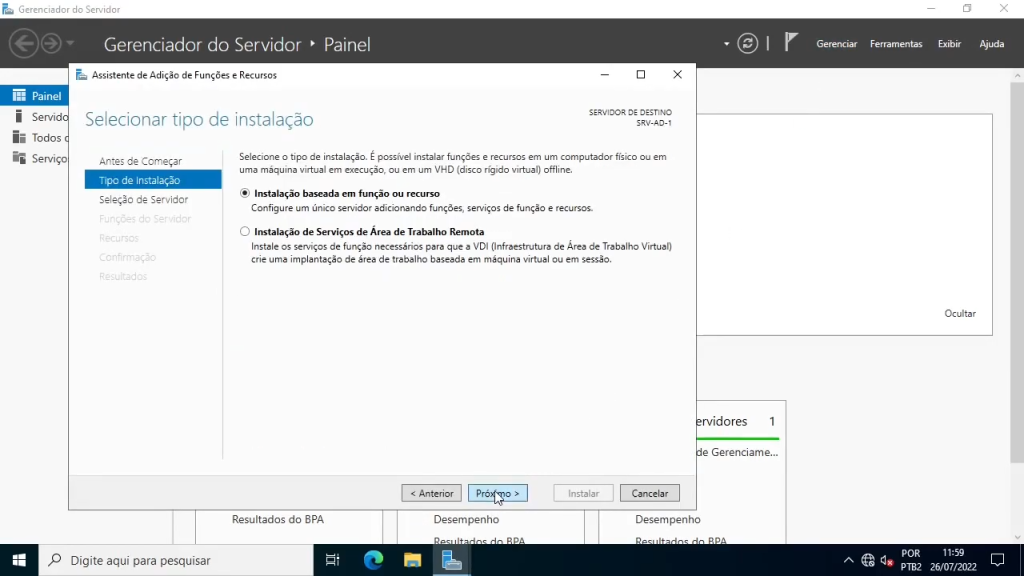Open Task View on the taskbar

tap(332, 560)
